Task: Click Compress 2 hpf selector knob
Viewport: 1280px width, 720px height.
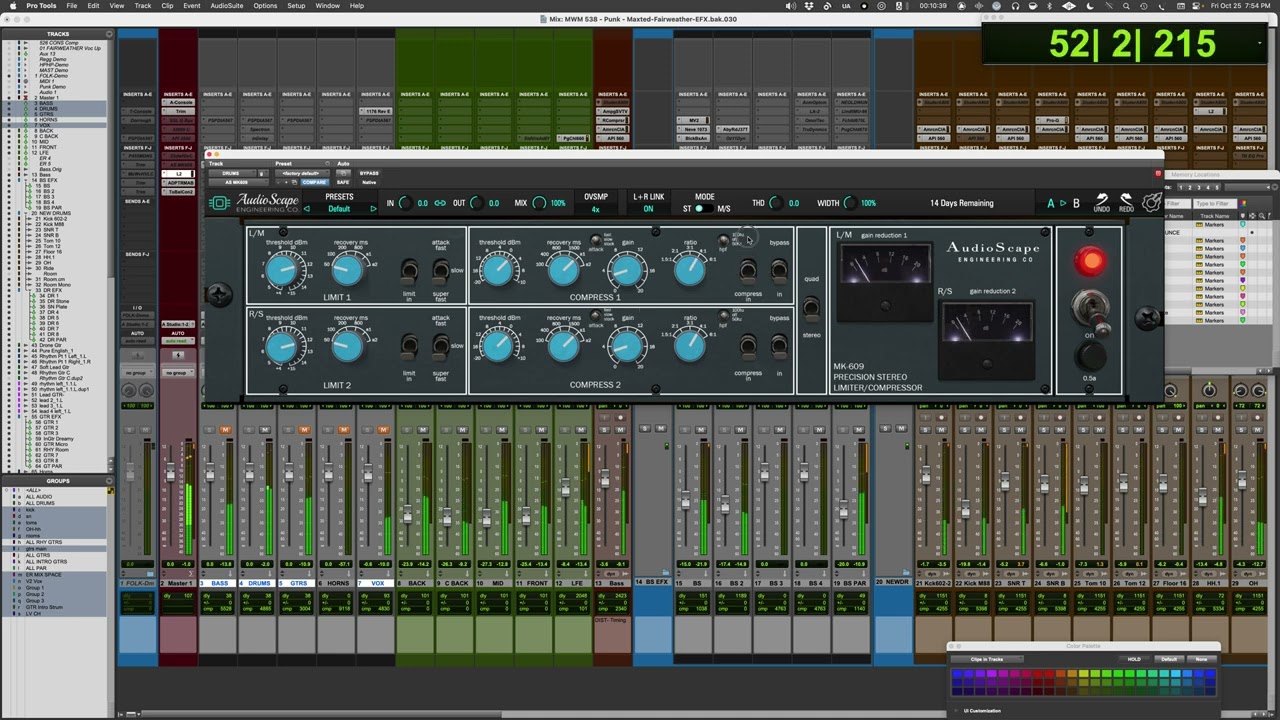Action: (724, 317)
